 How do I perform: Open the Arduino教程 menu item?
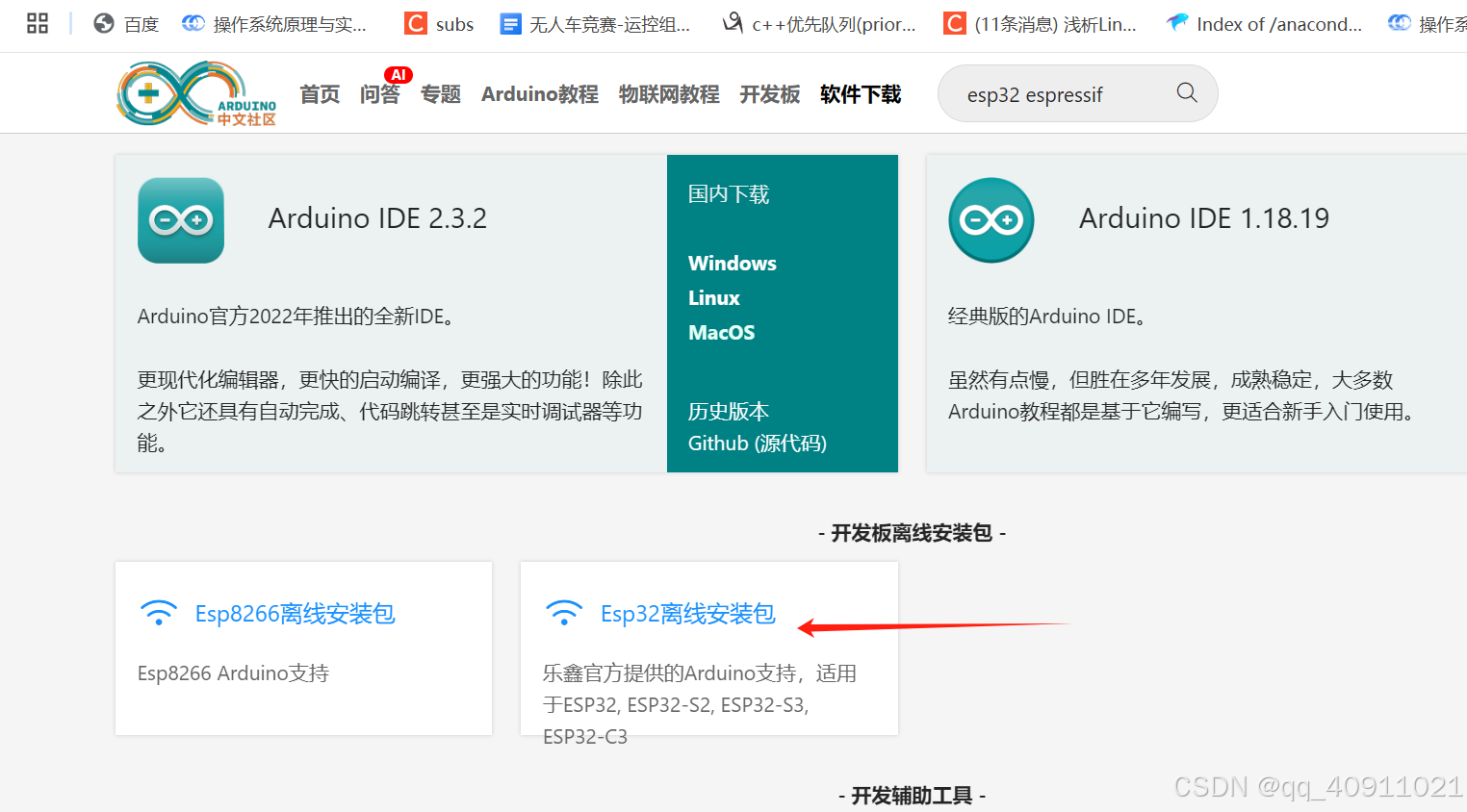tap(539, 94)
